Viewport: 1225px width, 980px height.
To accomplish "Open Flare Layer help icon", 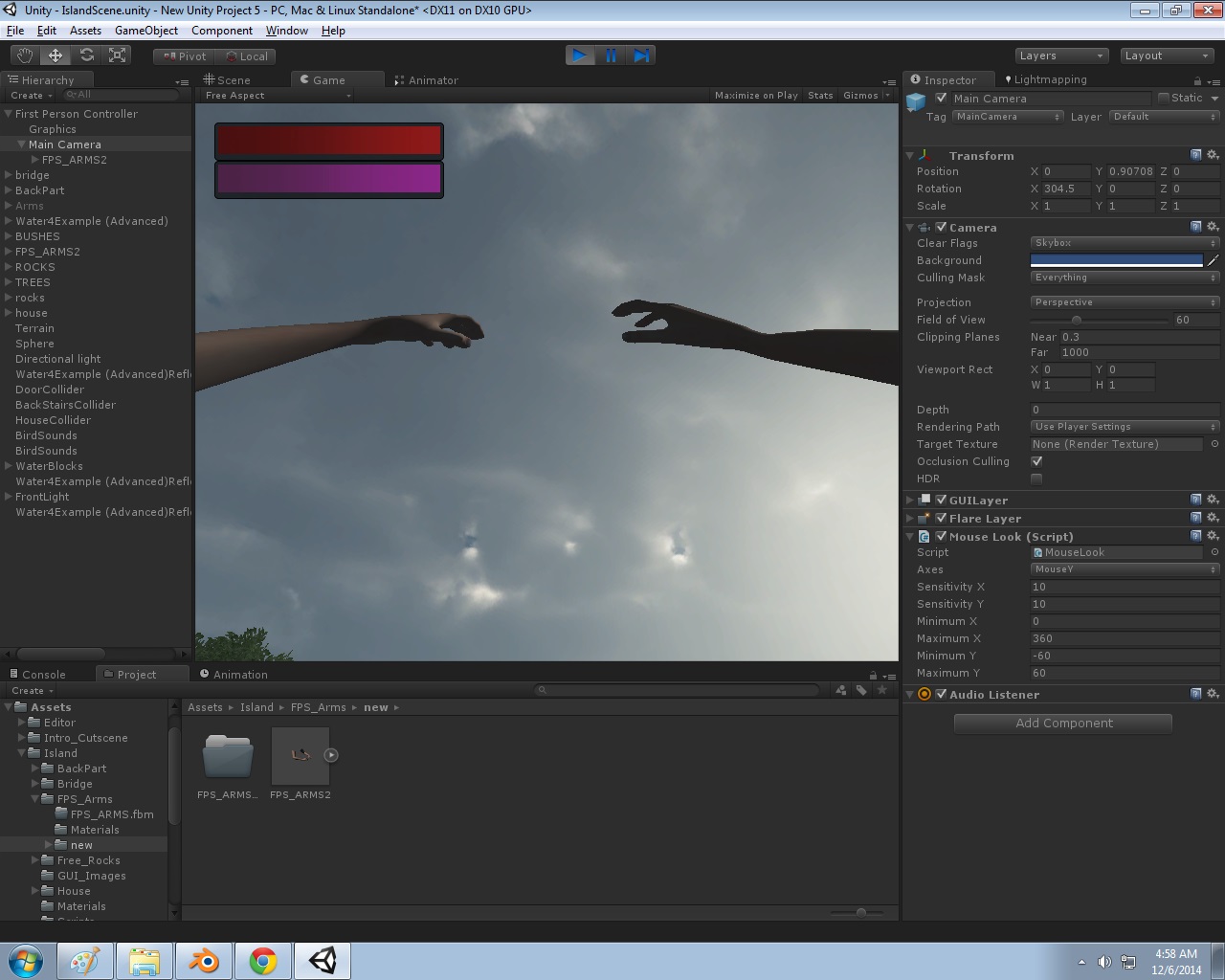I will (1196, 518).
